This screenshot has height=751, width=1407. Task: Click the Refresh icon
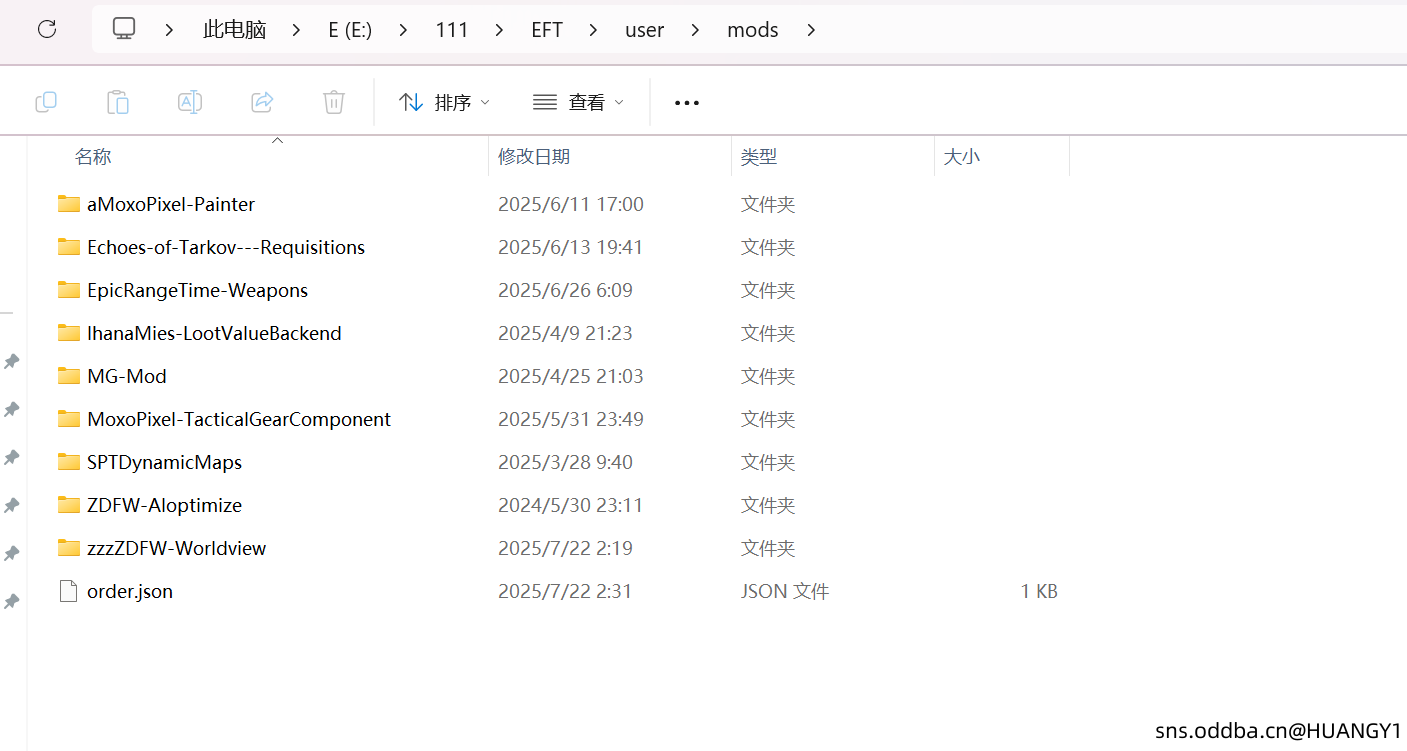[47, 29]
